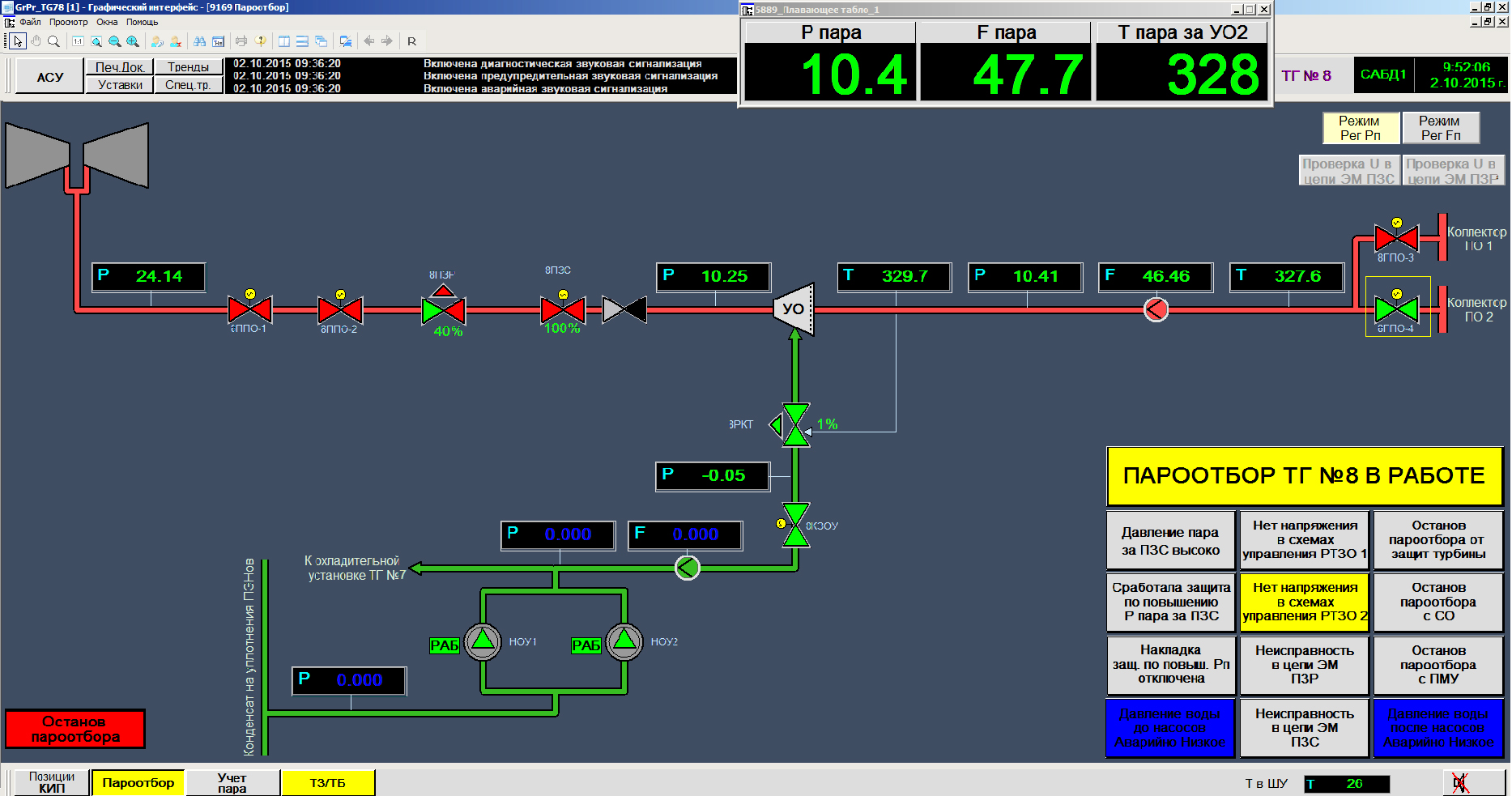Open the Помощь menu
1512x796 pixels.
click(142, 22)
